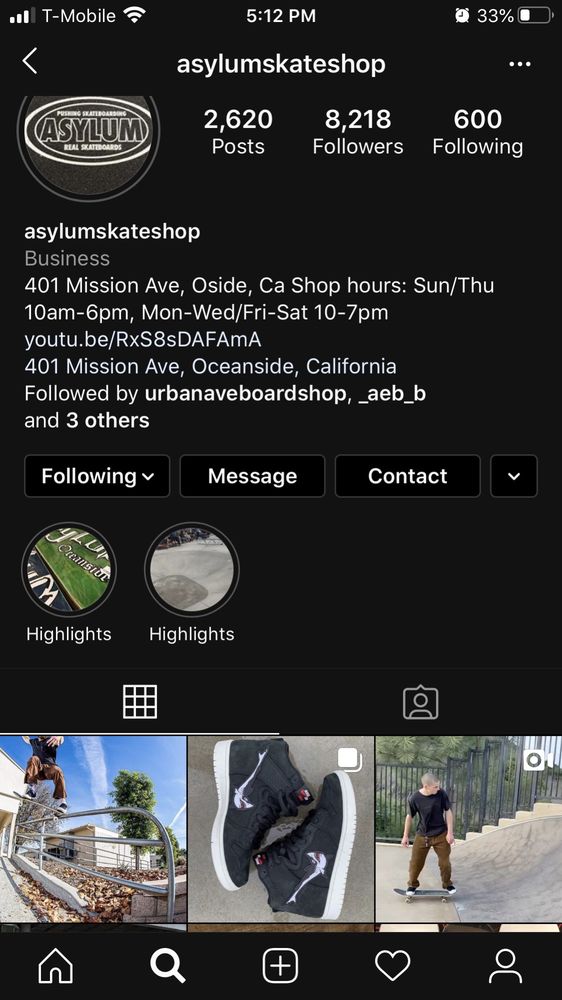Open the black sneakers post
Screen dimensions: 562x1000
tap(281, 829)
